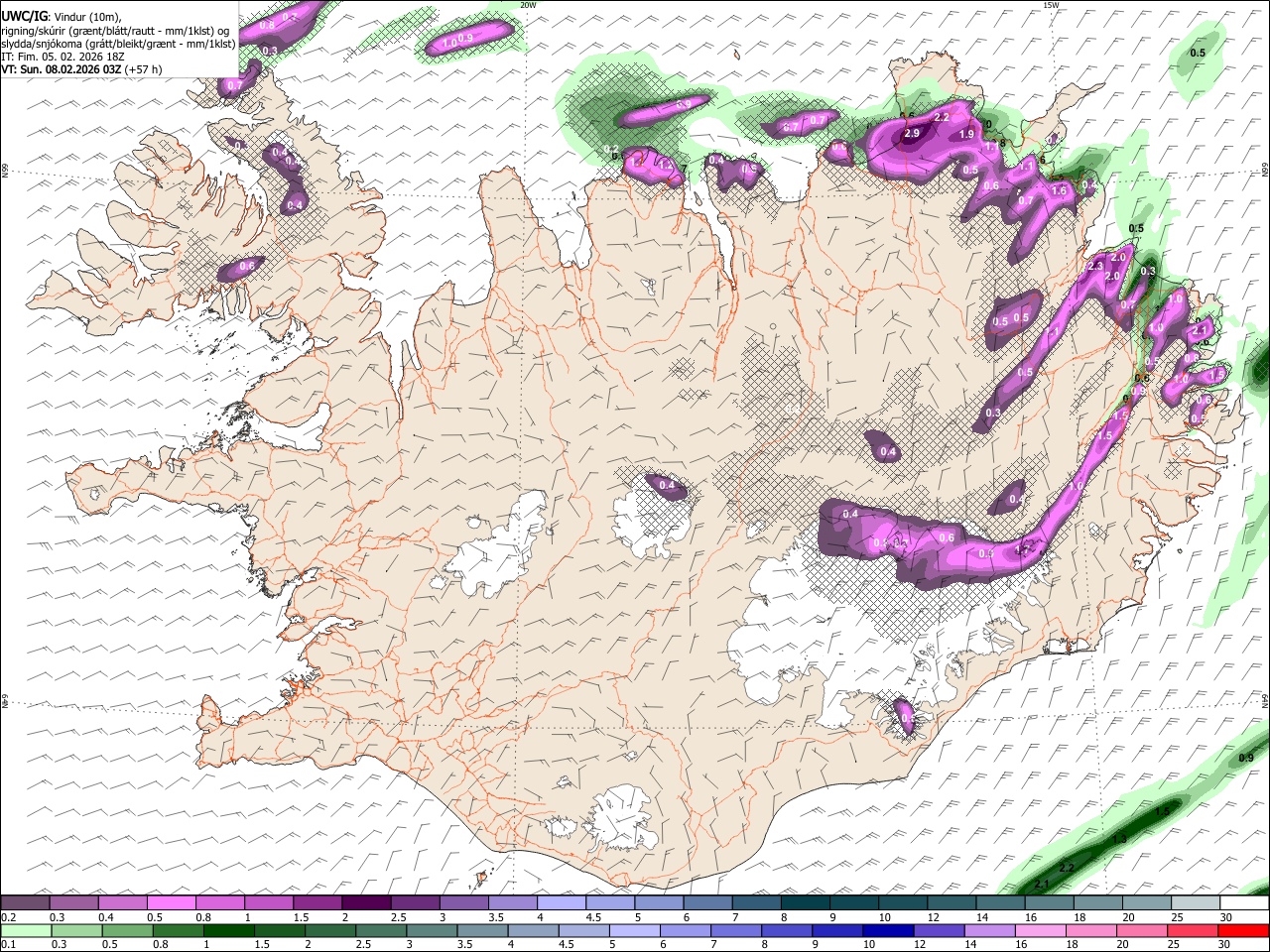Click bottom-row light pink swatch between 16 and 18

tap(1041, 931)
